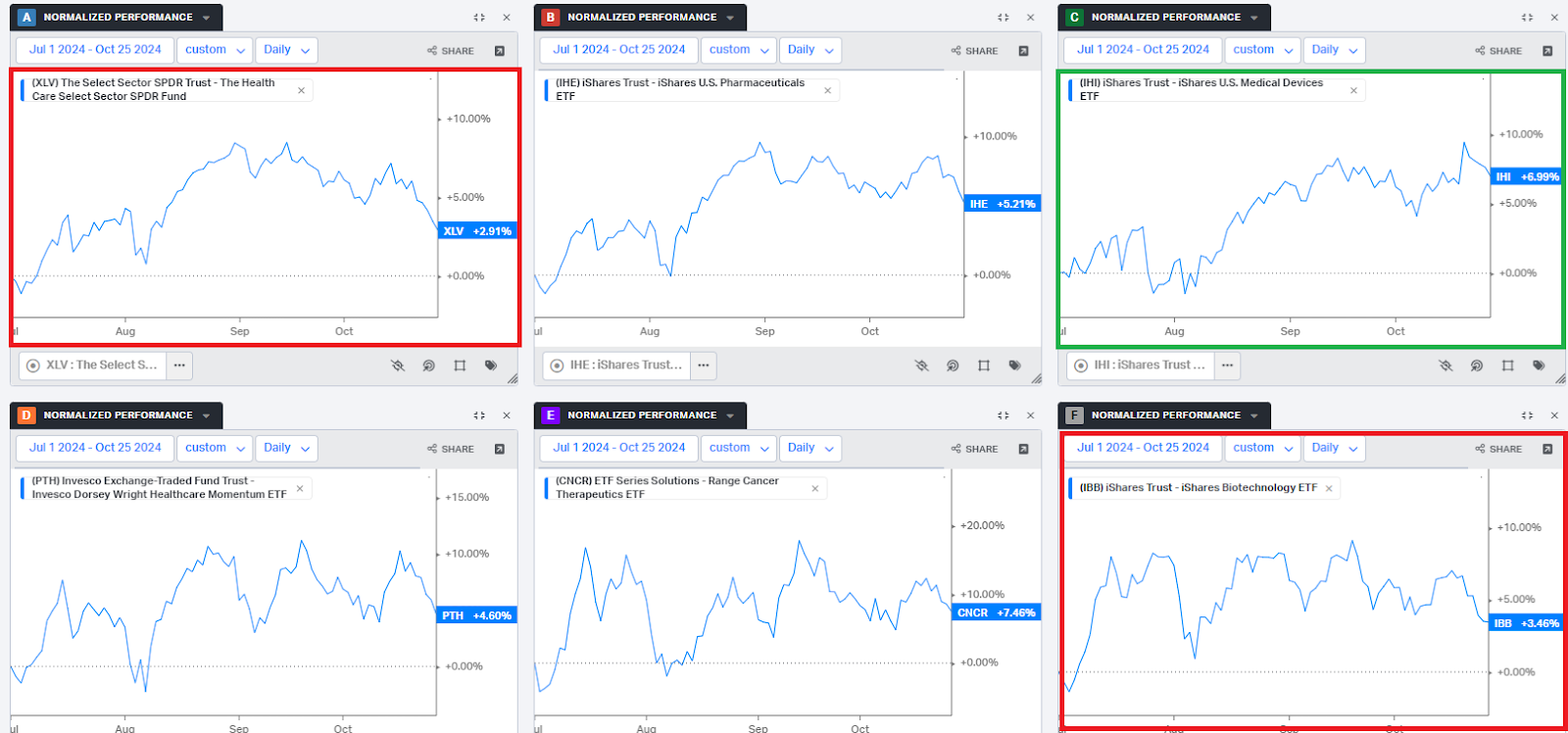Collapse panel B with the shrink arrows icon

(x=1004, y=18)
